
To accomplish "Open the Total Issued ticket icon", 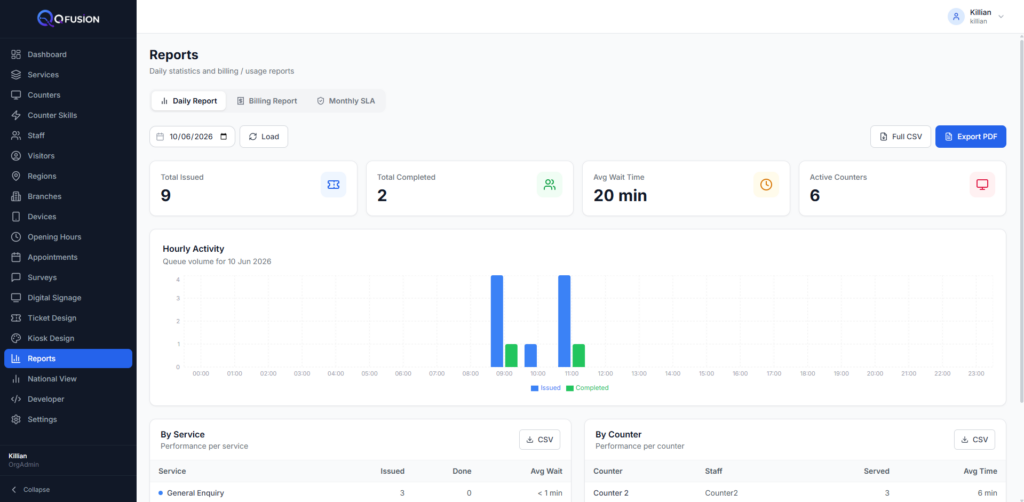I will pos(333,185).
